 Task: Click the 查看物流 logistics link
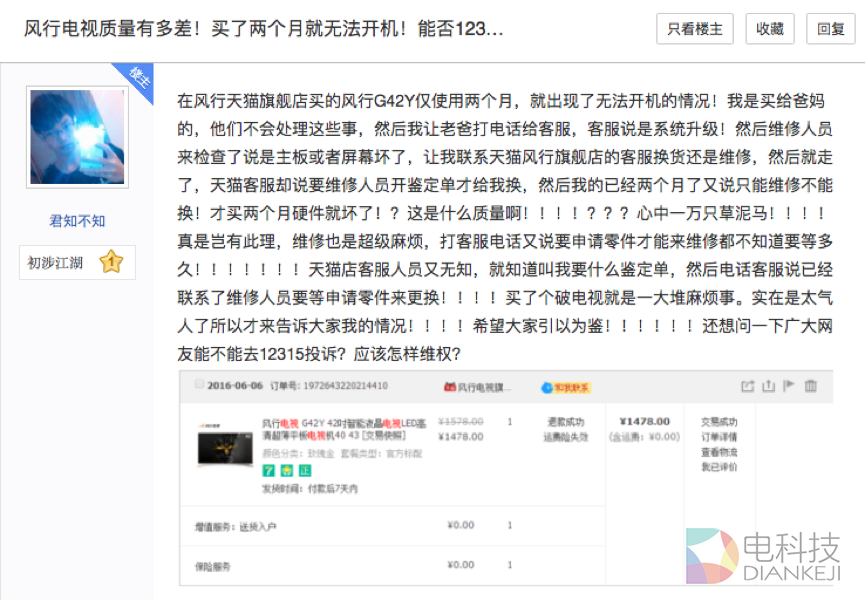click(718, 452)
